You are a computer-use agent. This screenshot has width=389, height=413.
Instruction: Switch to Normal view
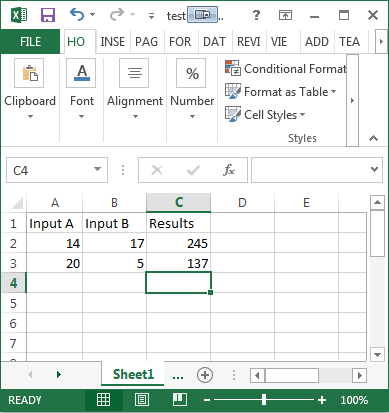(x=103, y=399)
